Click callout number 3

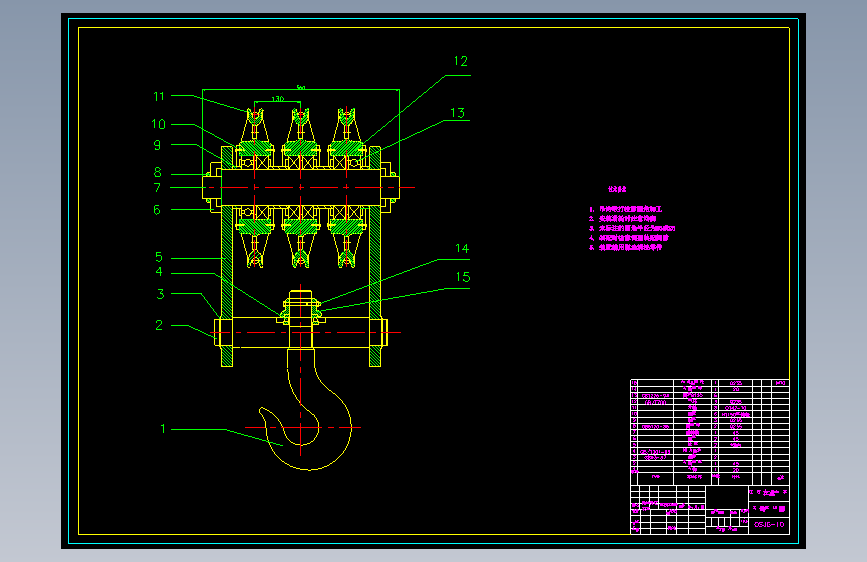click(160, 294)
